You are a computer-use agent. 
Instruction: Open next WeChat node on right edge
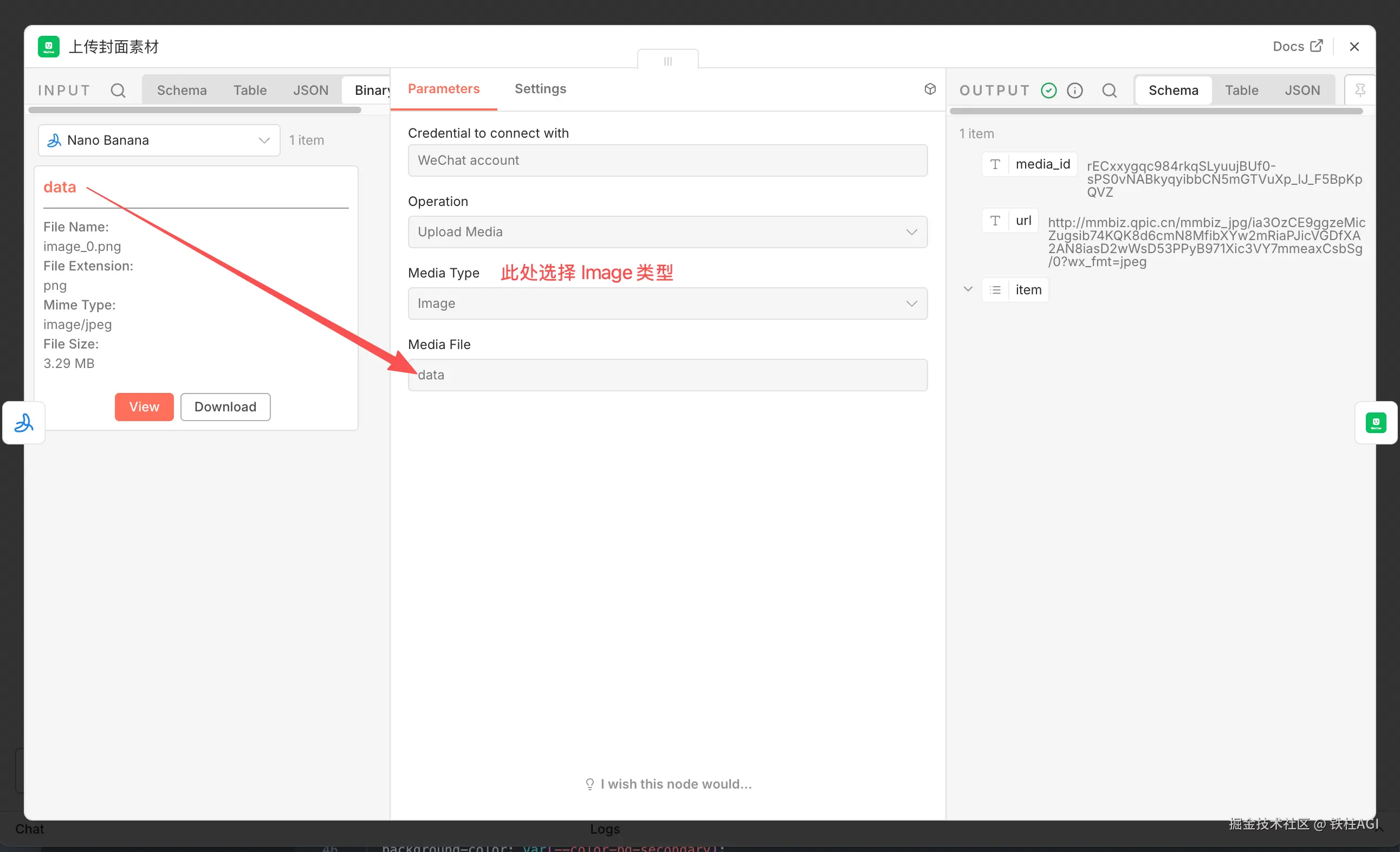coord(1375,423)
